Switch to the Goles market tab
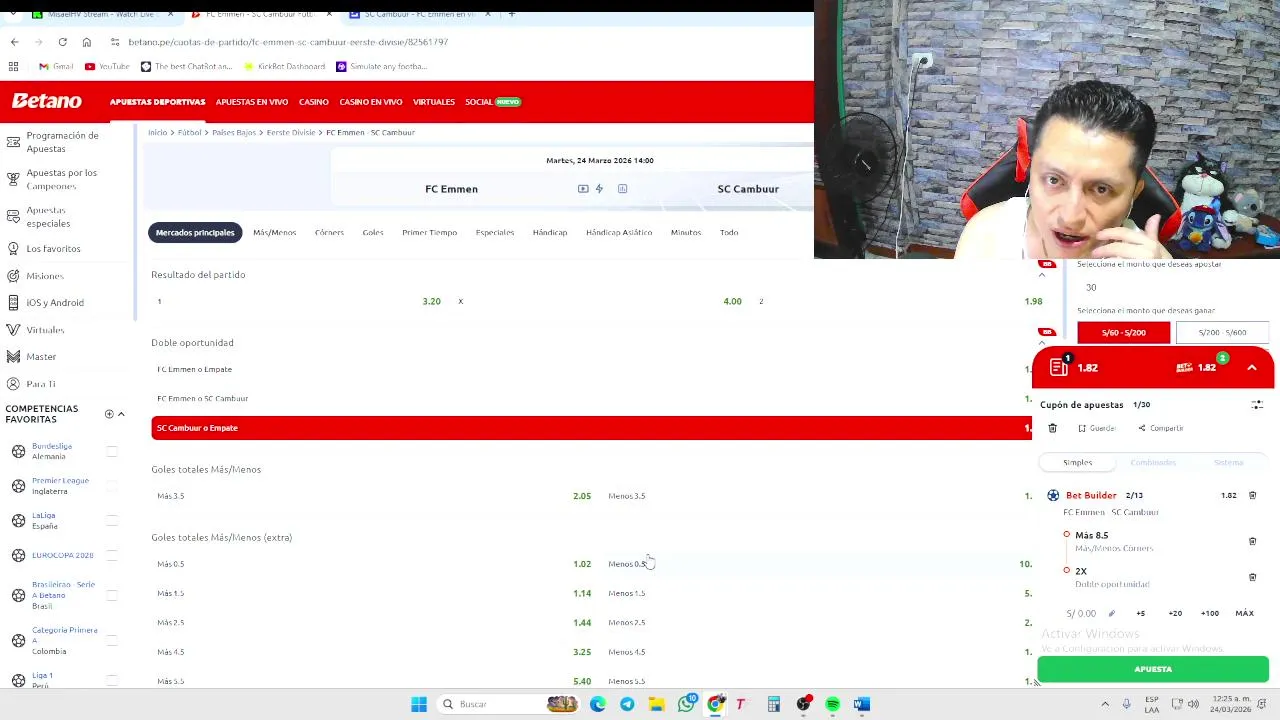The image size is (1280, 720). coord(373,232)
